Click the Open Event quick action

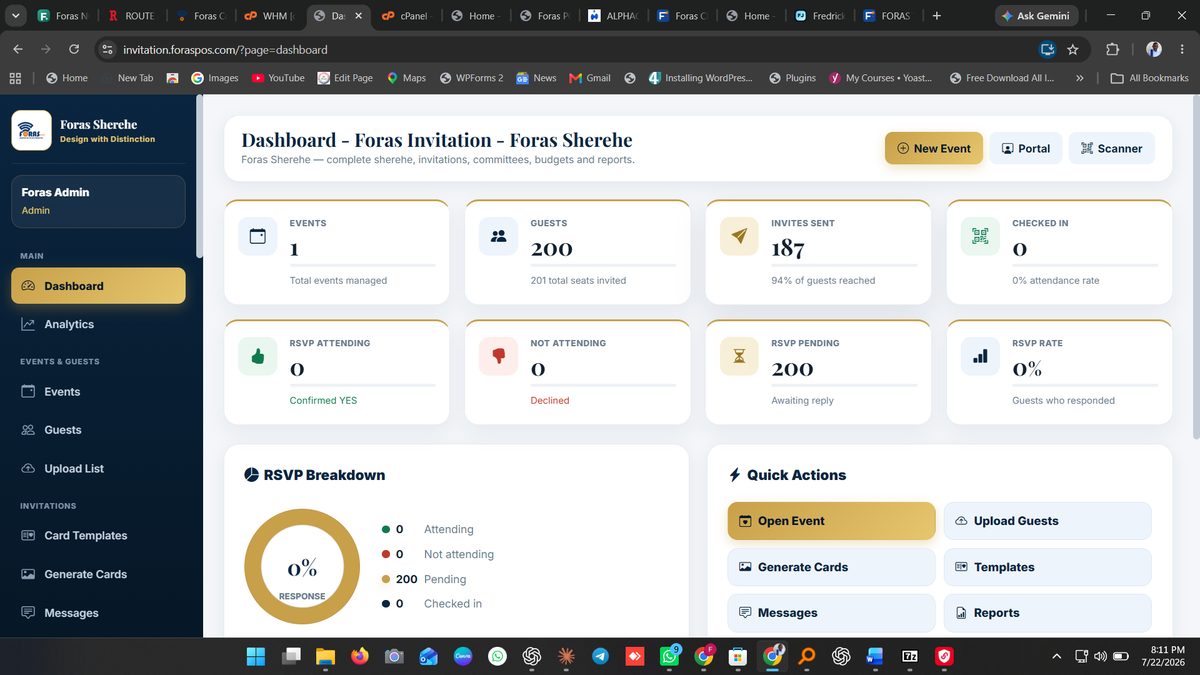point(831,521)
